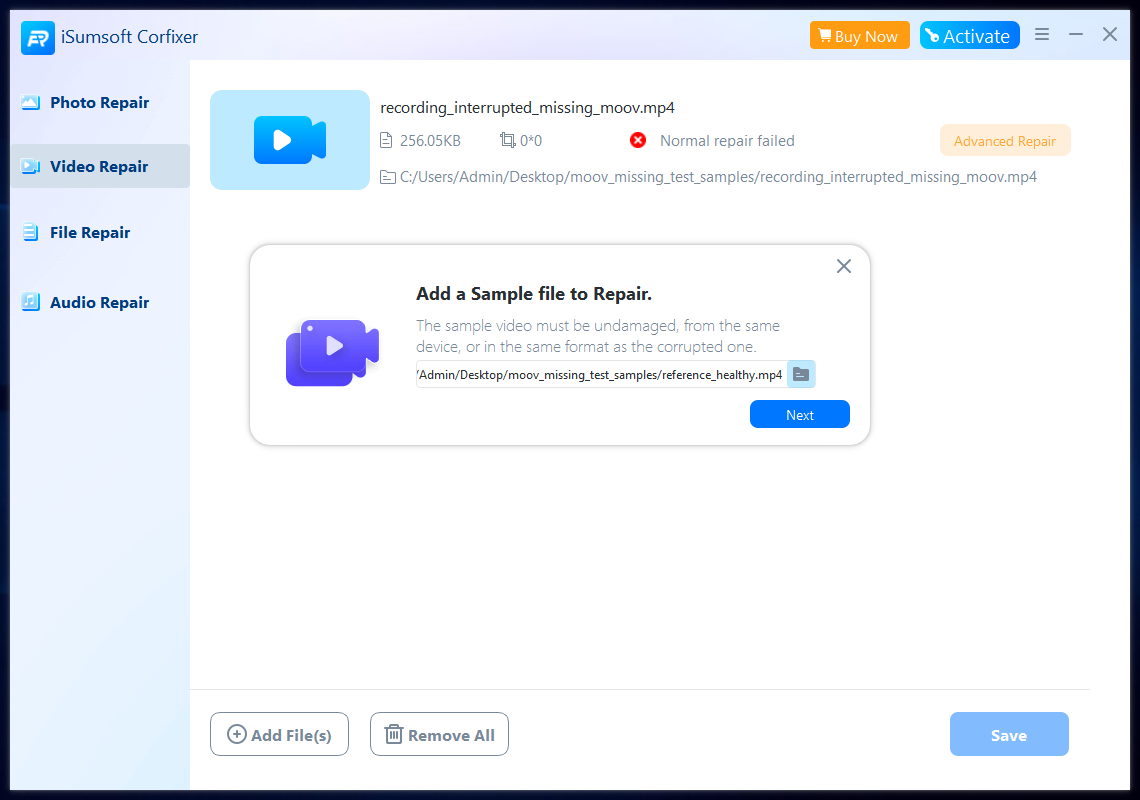Click the browse folder icon for sample file
The width and height of the screenshot is (1140, 800).
(x=800, y=375)
